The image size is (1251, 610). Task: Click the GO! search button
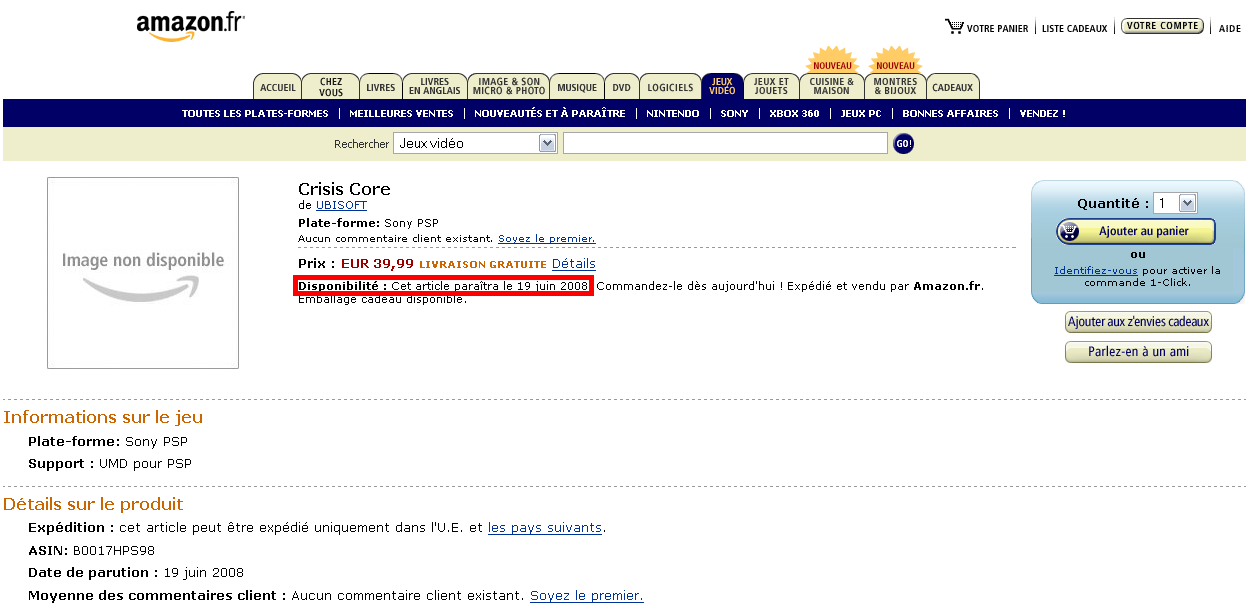(x=903, y=144)
